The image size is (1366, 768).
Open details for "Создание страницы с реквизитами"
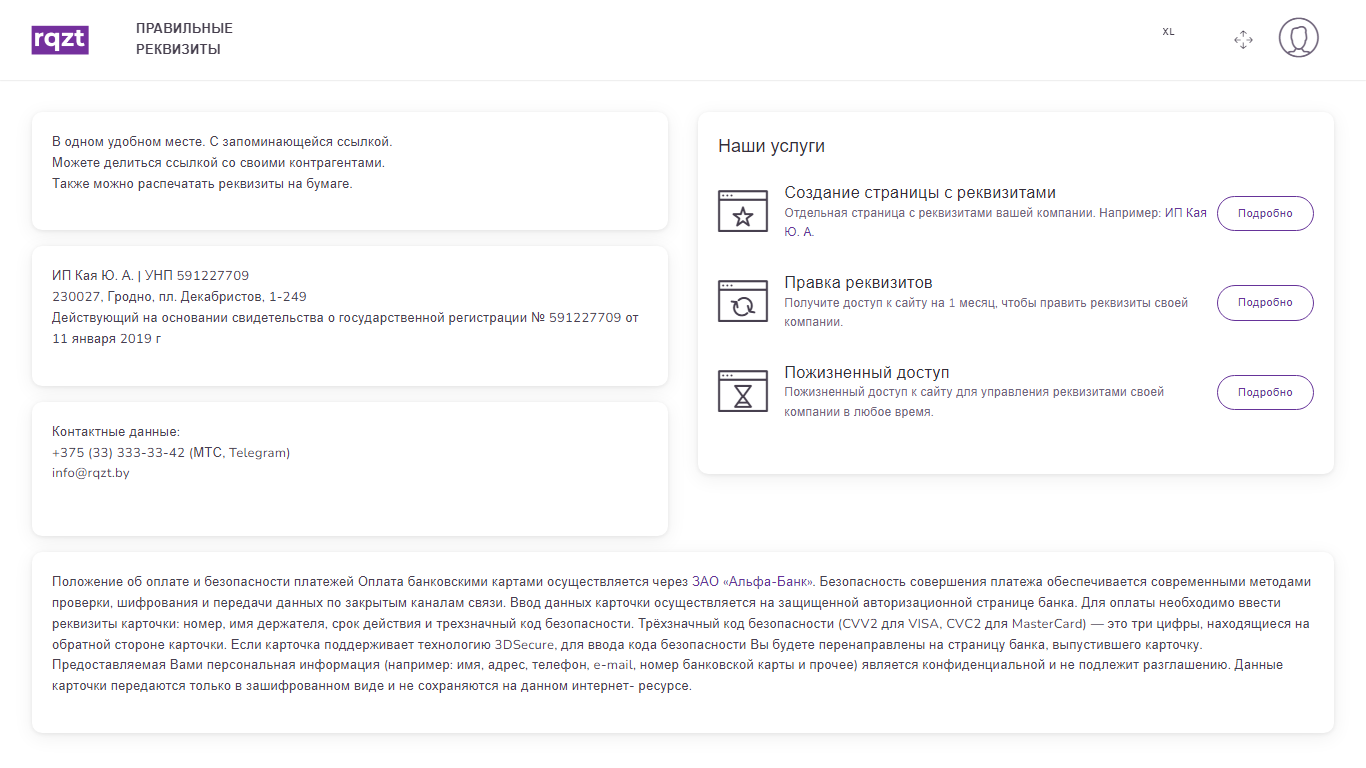pos(1265,213)
